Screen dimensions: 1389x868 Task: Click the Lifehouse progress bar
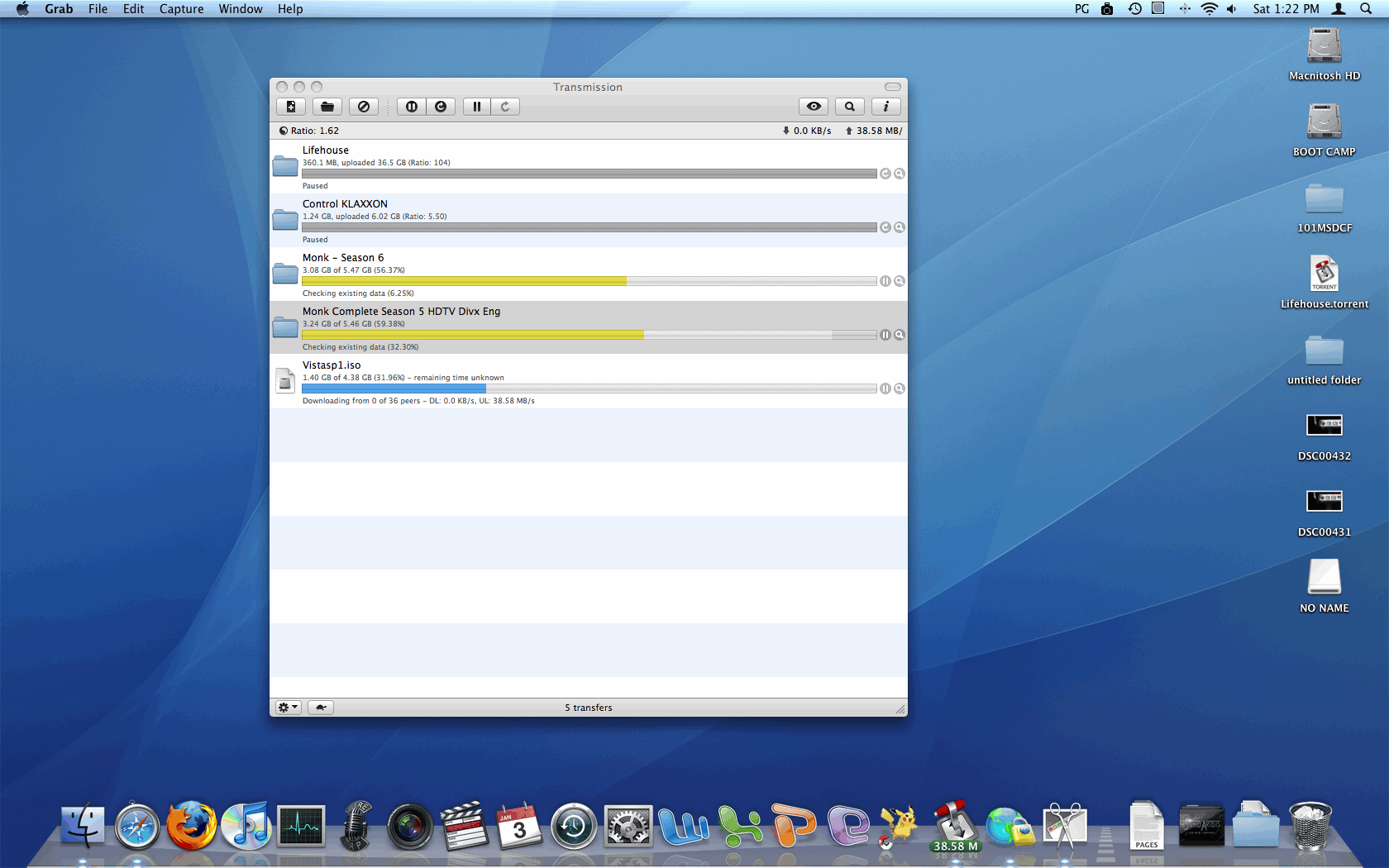click(589, 174)
